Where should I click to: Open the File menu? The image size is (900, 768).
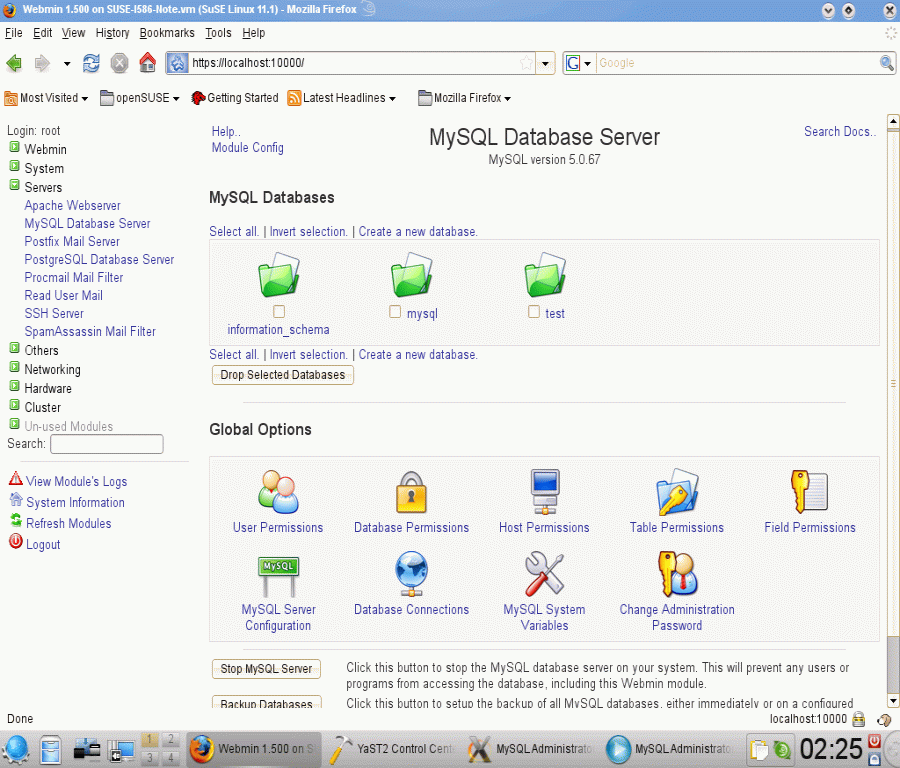[14, 33]
